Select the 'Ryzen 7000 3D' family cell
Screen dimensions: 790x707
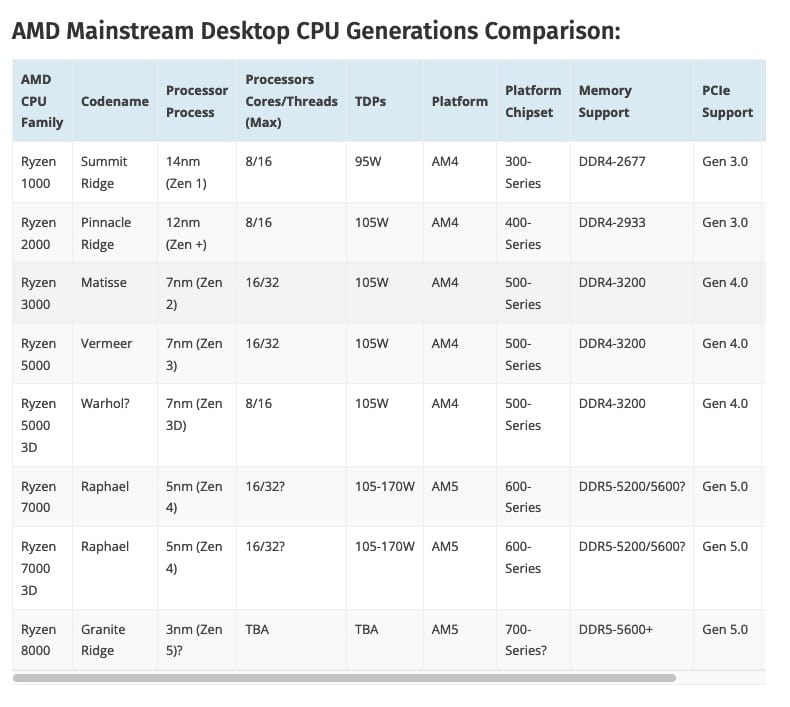click(42, 568)
